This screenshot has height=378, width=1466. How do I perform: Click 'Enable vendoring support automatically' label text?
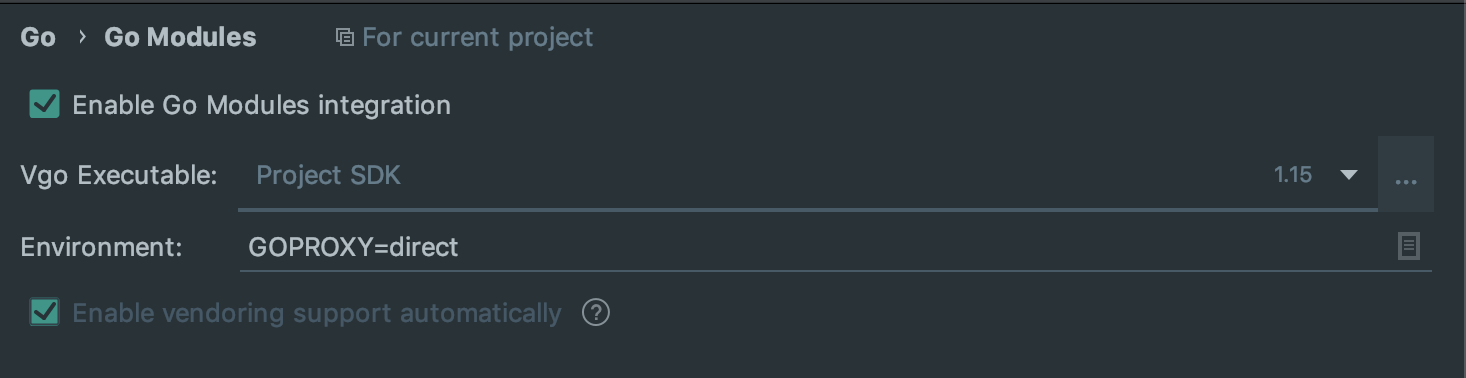coord(317,313)
